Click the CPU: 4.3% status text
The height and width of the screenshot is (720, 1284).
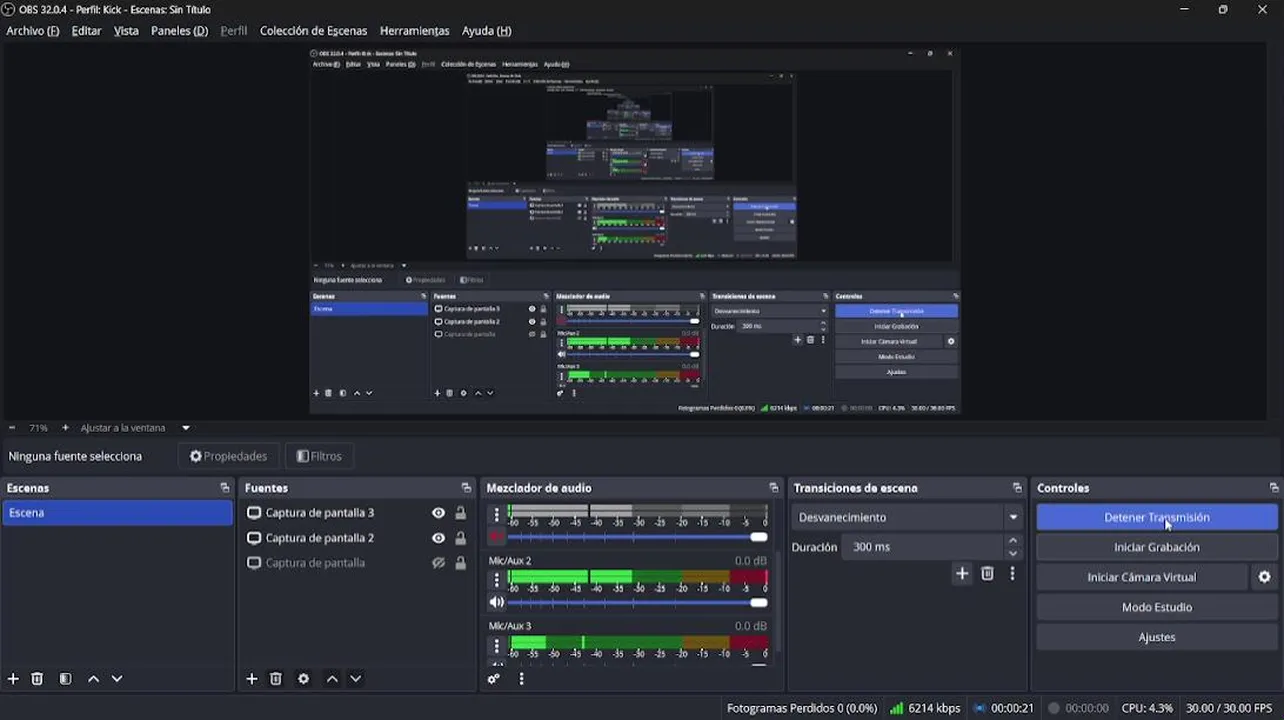[x=1147, y=708]
